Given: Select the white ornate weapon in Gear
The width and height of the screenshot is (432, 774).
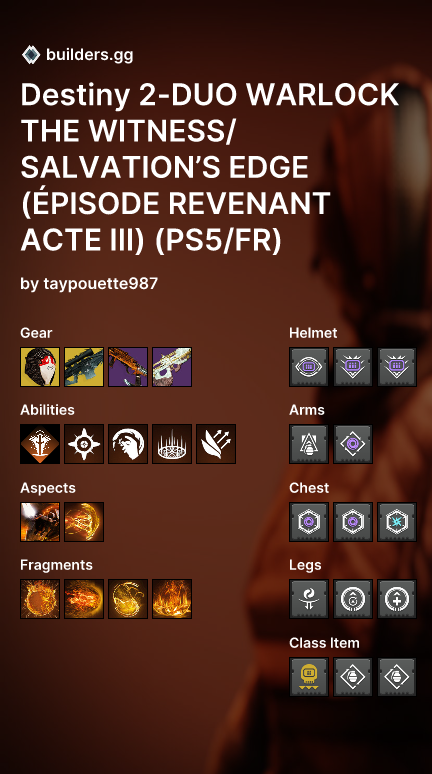Looking at the screenshot, I should click(172, 367).
